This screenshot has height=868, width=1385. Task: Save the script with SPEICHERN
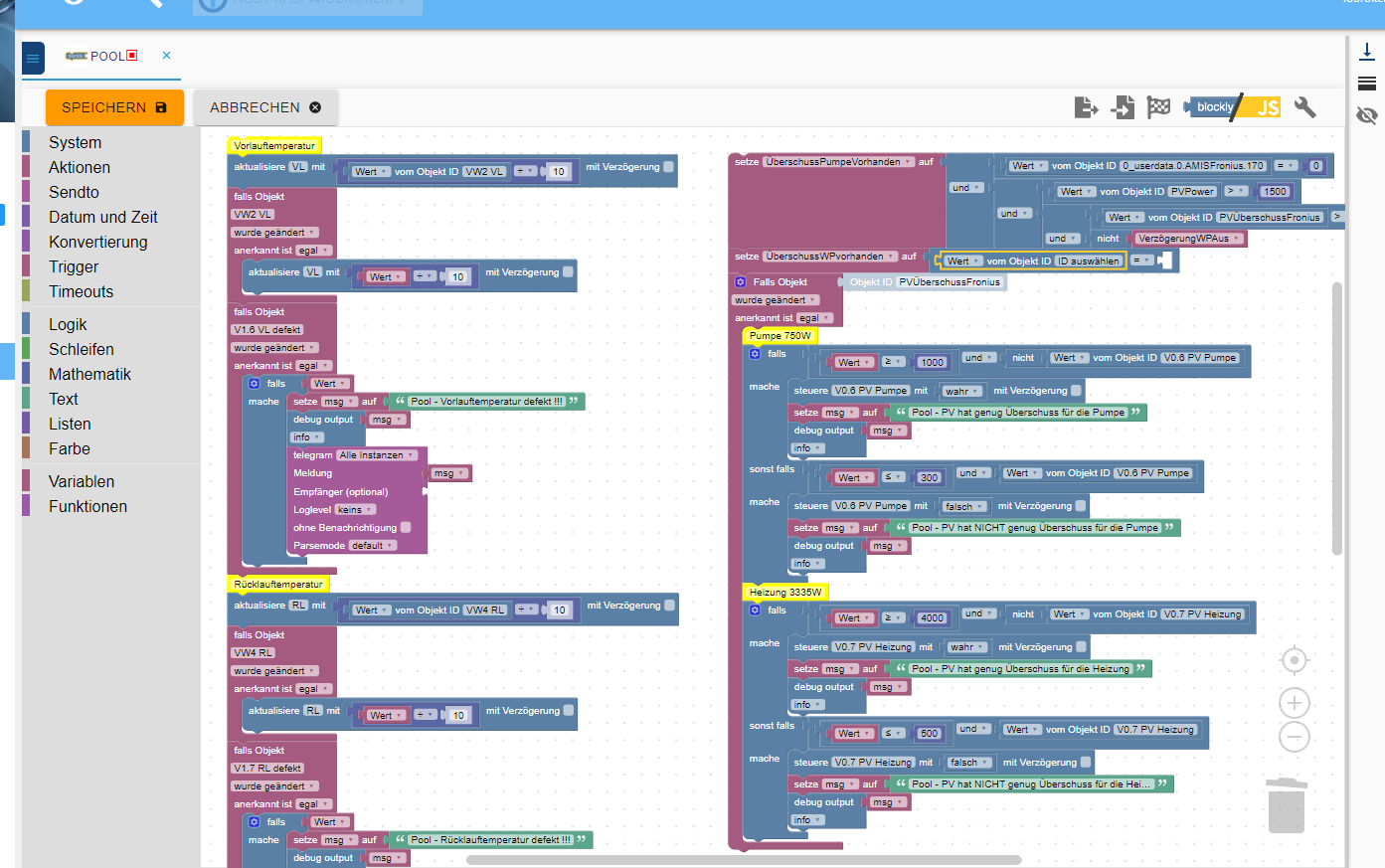point(114,107)
